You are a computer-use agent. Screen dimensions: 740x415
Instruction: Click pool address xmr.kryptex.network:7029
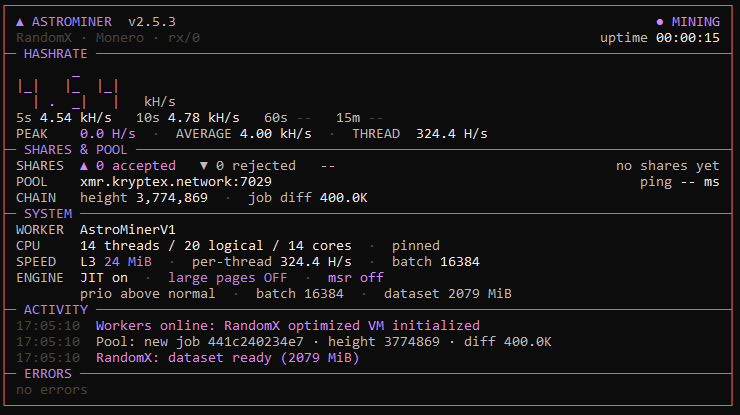click(176, 182)
